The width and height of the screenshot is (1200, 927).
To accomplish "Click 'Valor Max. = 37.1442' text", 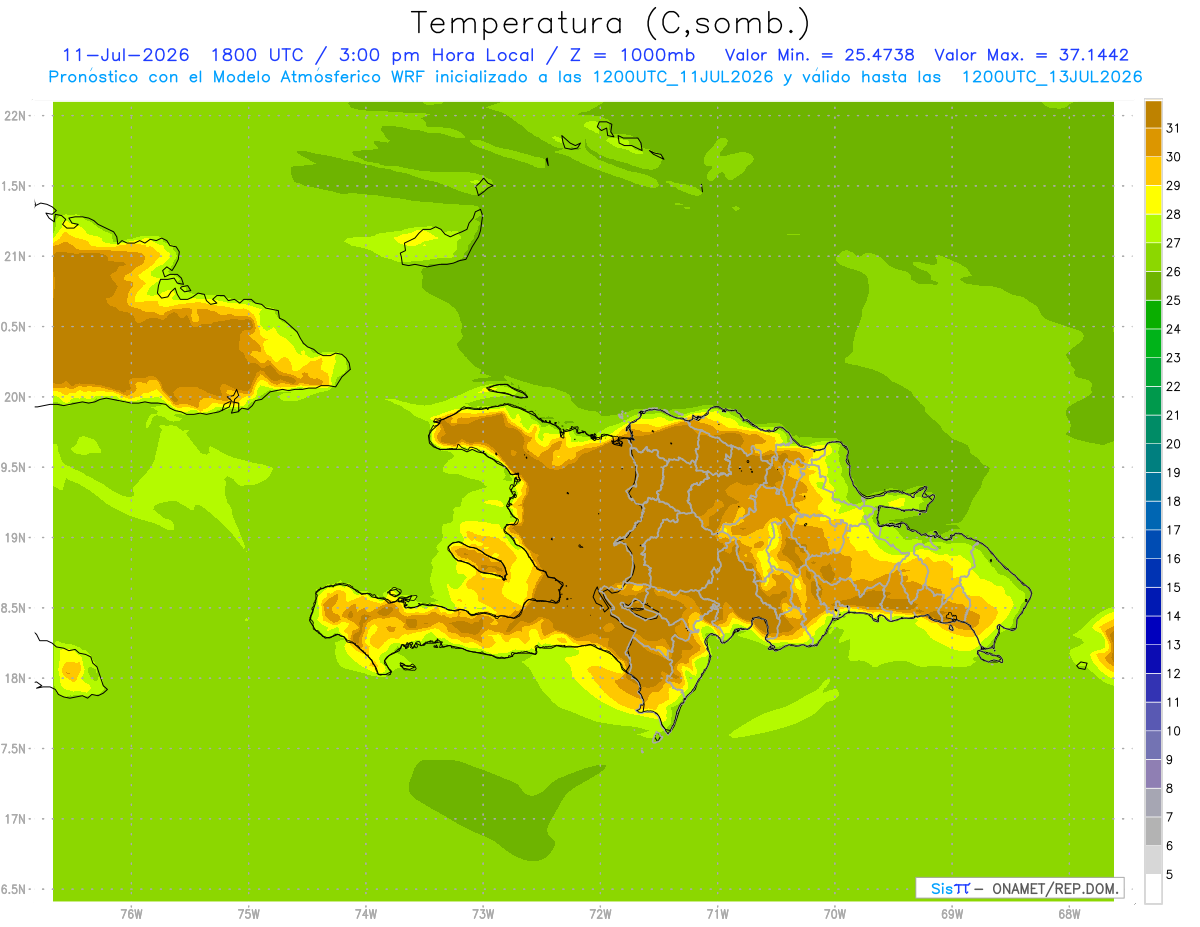I will pos(1031,55).
